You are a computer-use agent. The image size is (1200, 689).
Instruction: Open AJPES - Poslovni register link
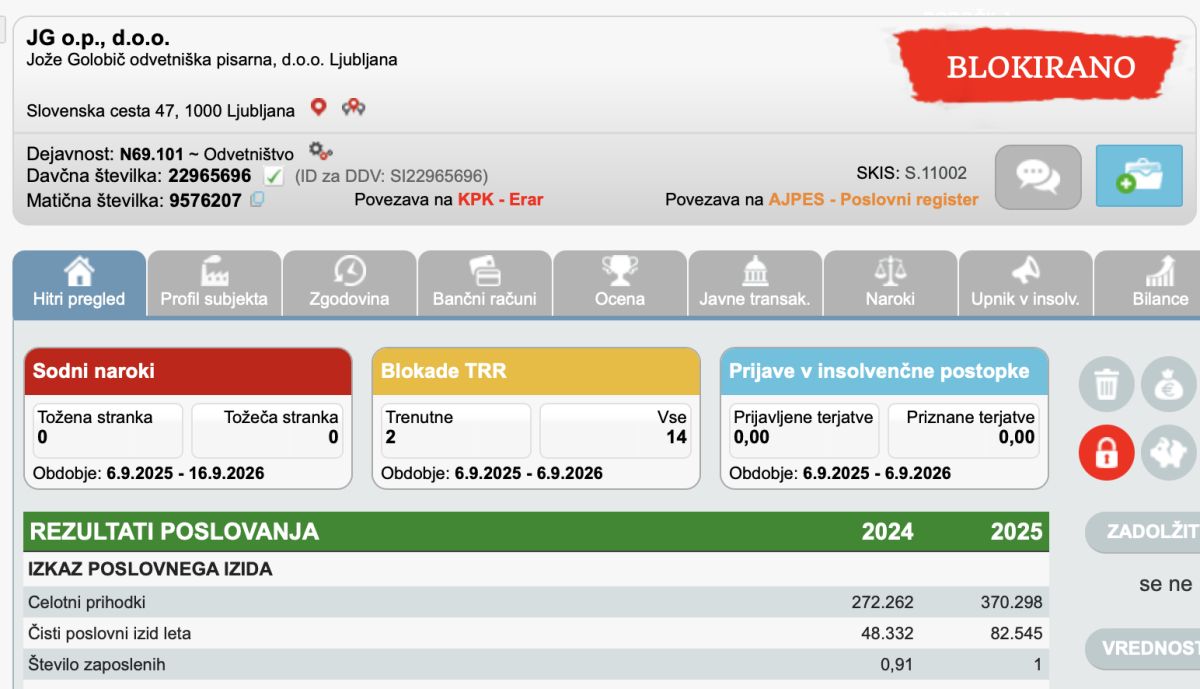873,199
